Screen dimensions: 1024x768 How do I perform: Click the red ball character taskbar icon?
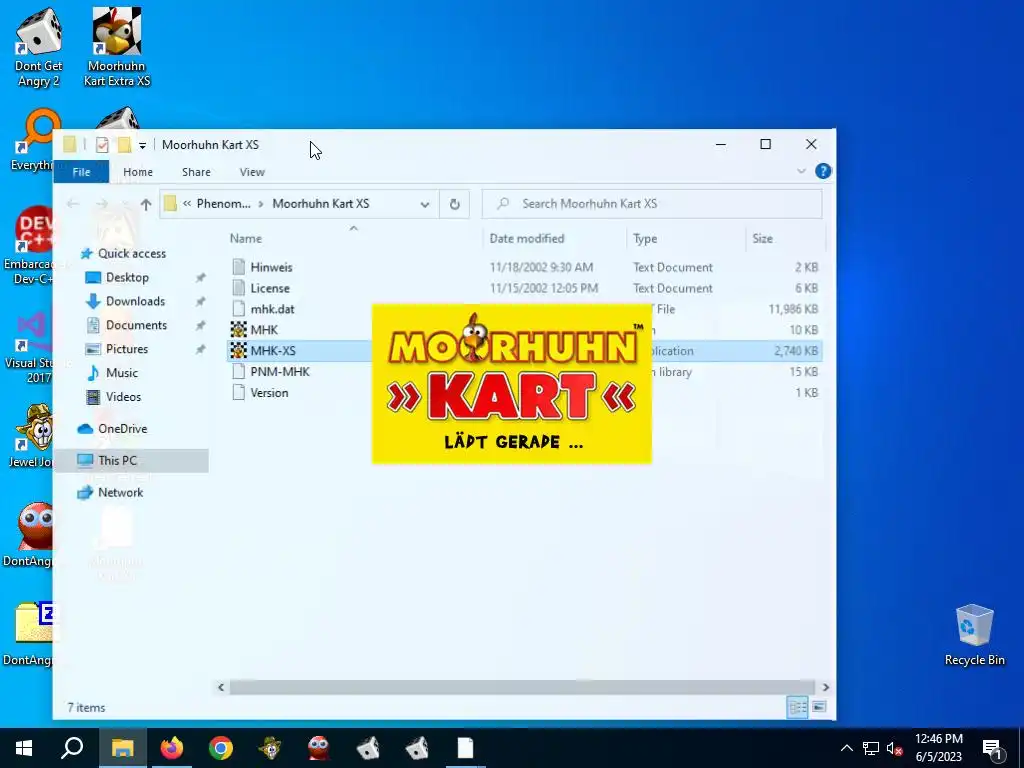(319, 748)
